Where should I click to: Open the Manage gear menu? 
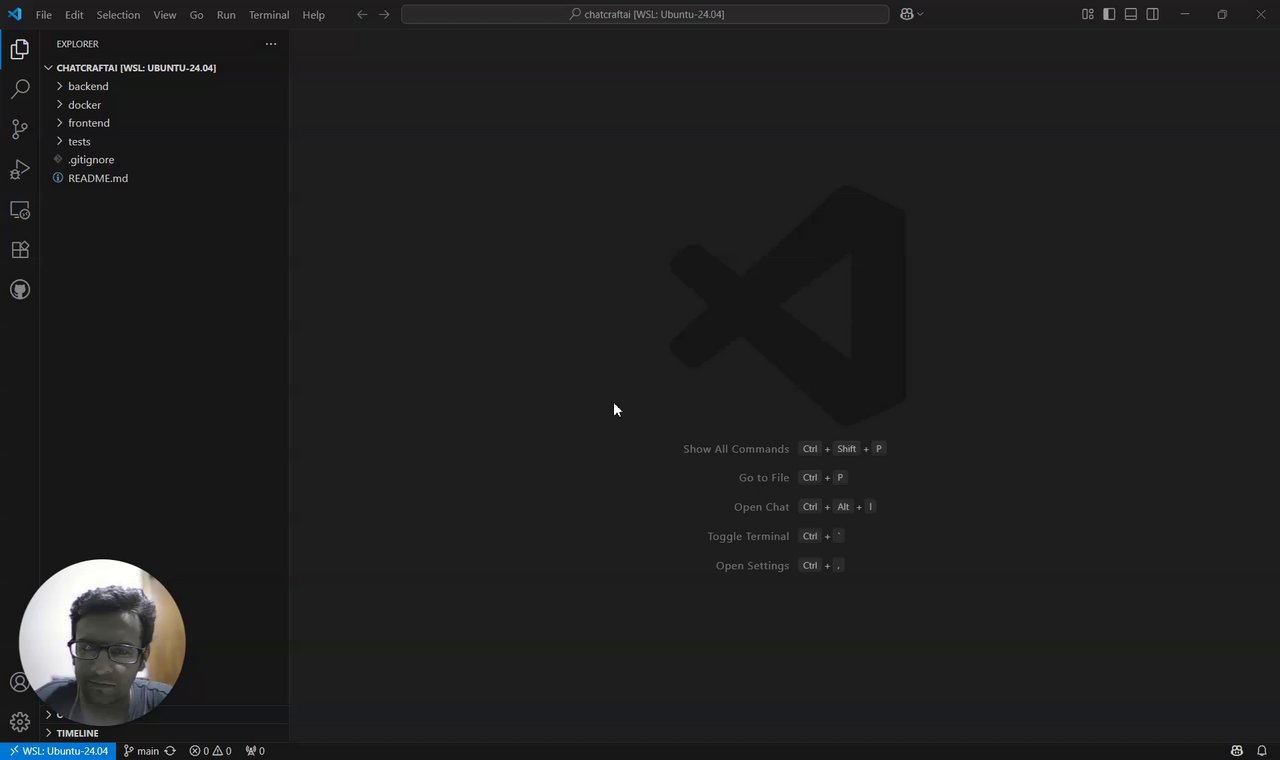pos(20,722)
